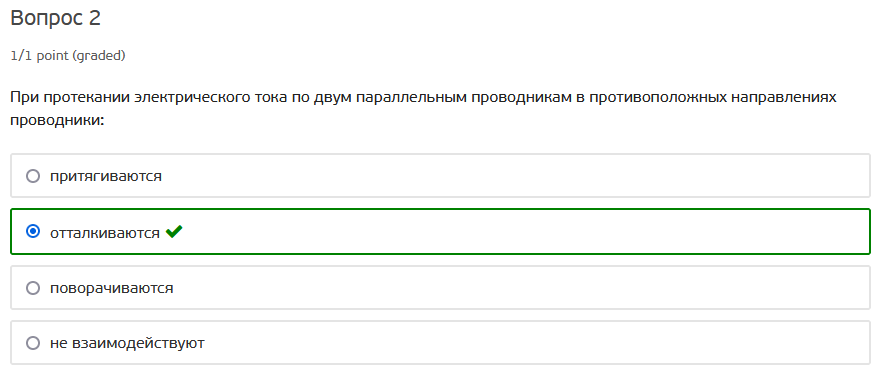886x377 pixels.
Task: Click empty area of не взаимодействуют option box
Action: pyautogui.click(x=509, y=343)
